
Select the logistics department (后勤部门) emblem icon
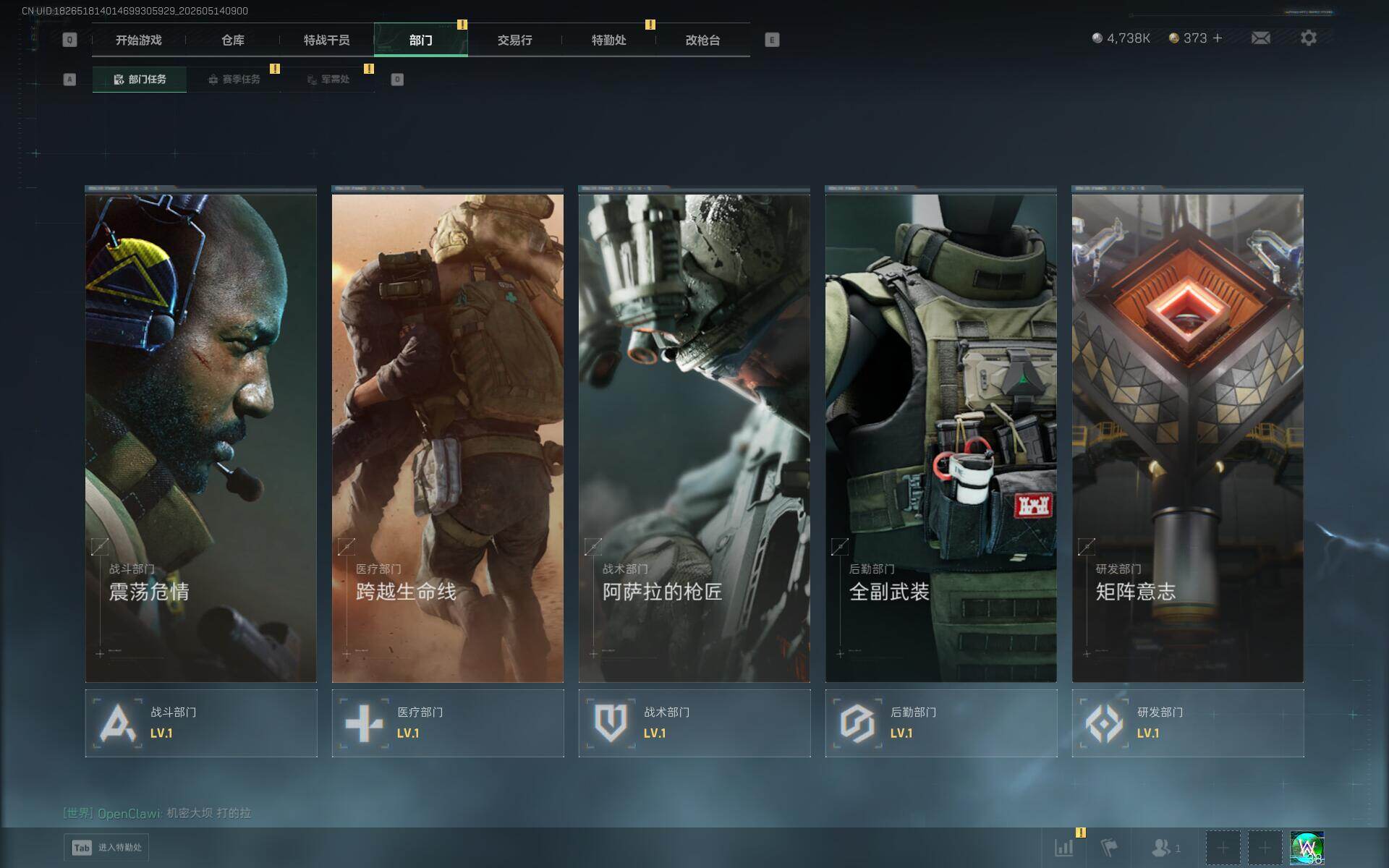click(x=857, y=723)
